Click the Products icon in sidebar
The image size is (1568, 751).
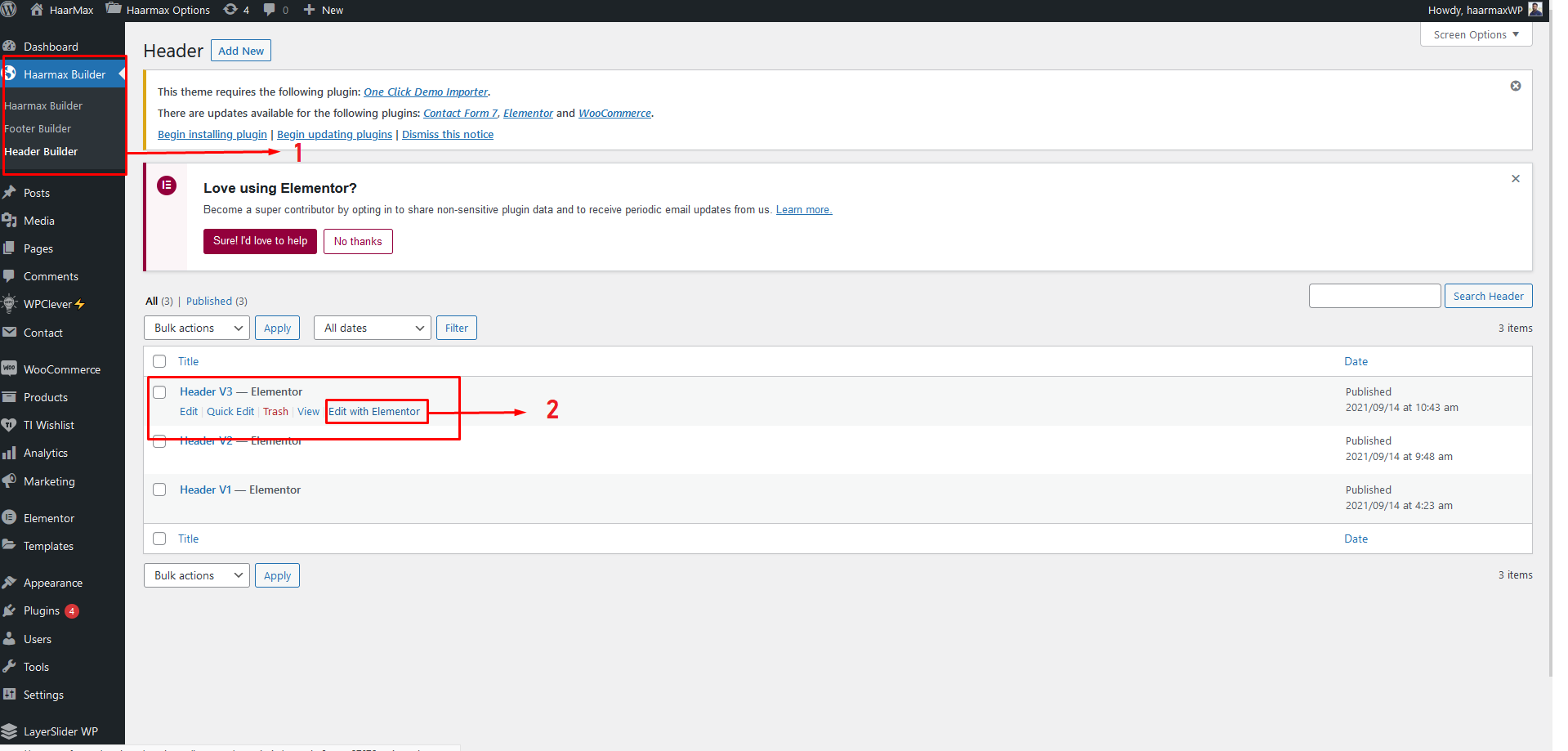[10, 397]
